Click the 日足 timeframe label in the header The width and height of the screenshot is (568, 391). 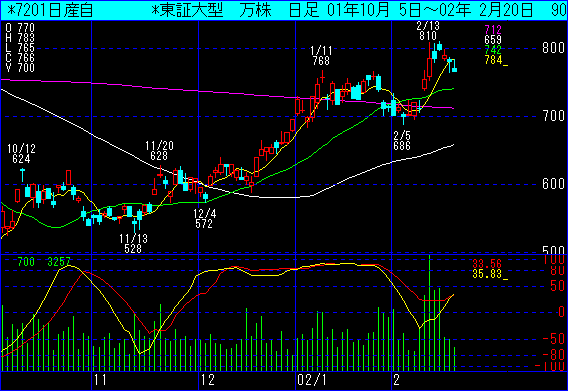point(304,10)
